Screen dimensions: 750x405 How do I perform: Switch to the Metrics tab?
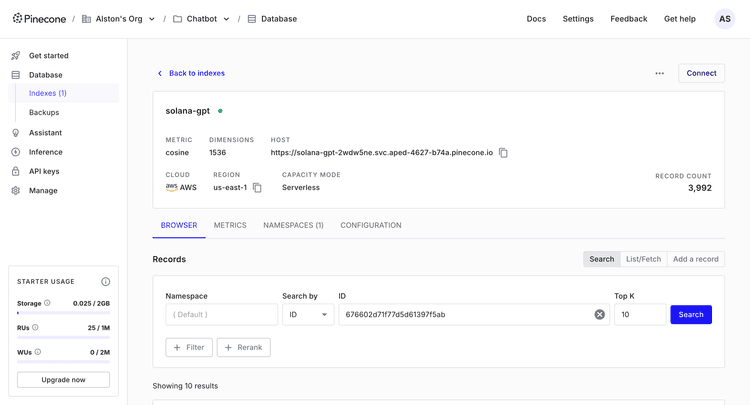click(230, 225)
